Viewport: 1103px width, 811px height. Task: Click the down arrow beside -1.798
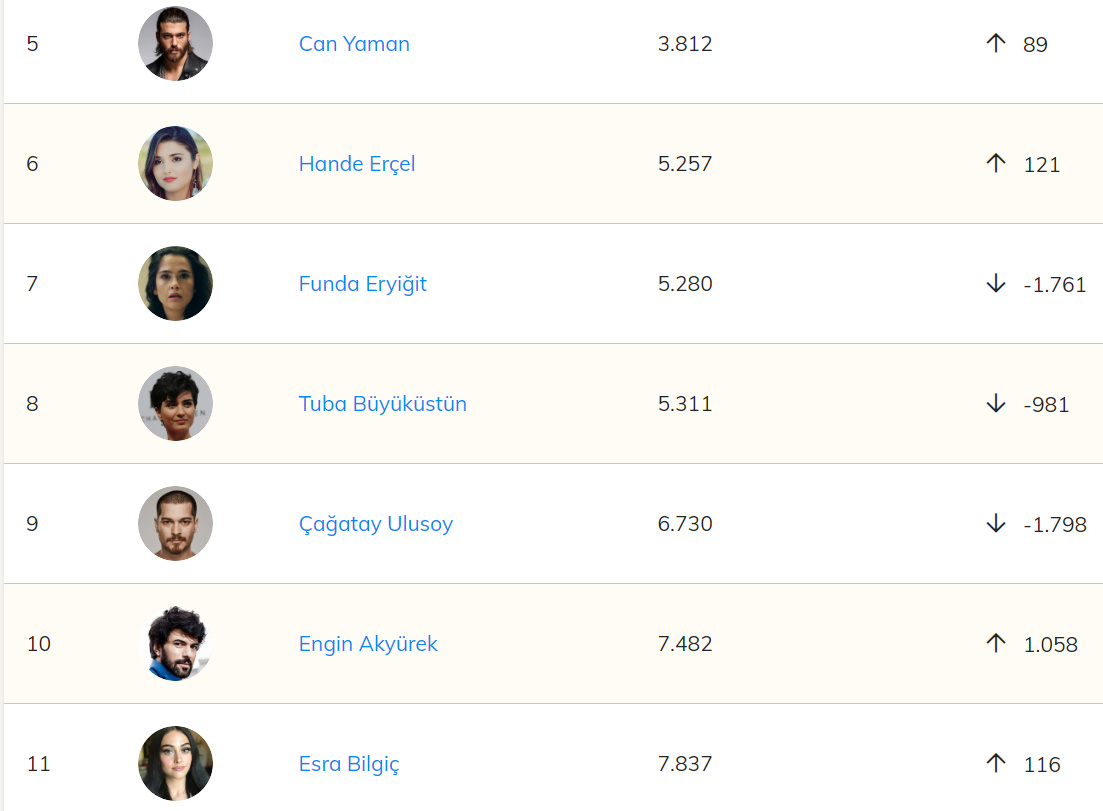995,524
